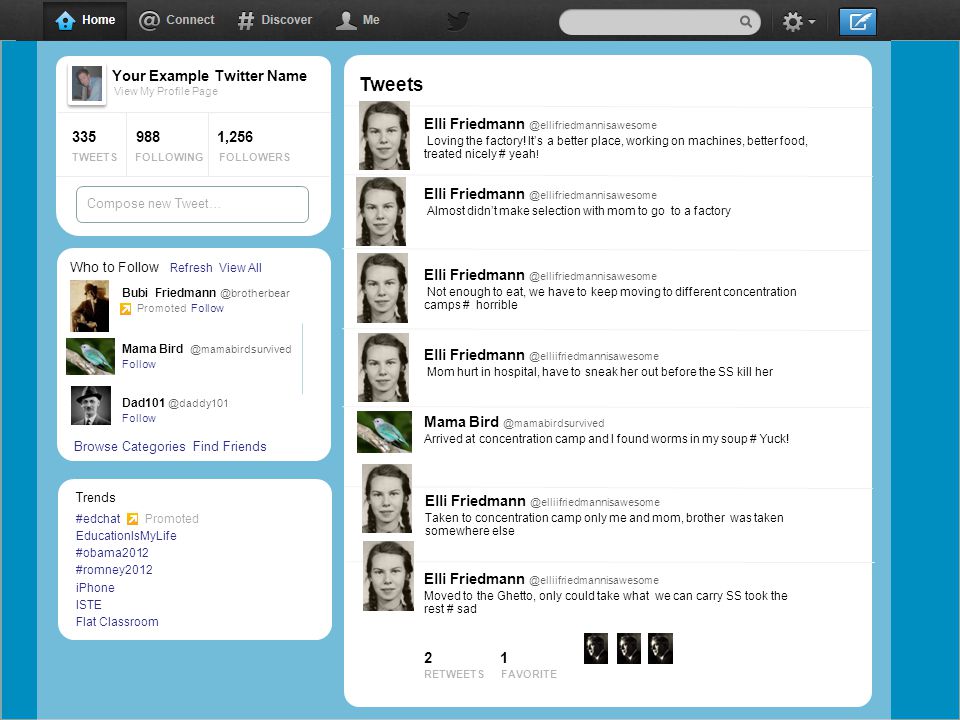Viewport: 960px width, 720px height.
Task: Click Elli's avatar on 'Not enough to eat' tweet
Action: click(383, 288)
